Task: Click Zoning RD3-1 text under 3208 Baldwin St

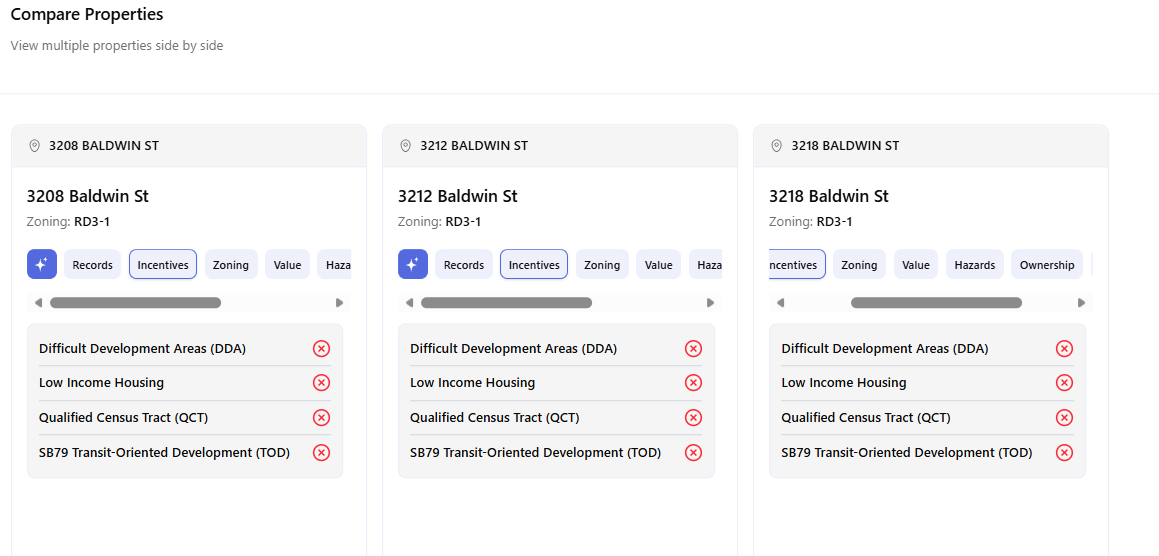Action: 68,222
